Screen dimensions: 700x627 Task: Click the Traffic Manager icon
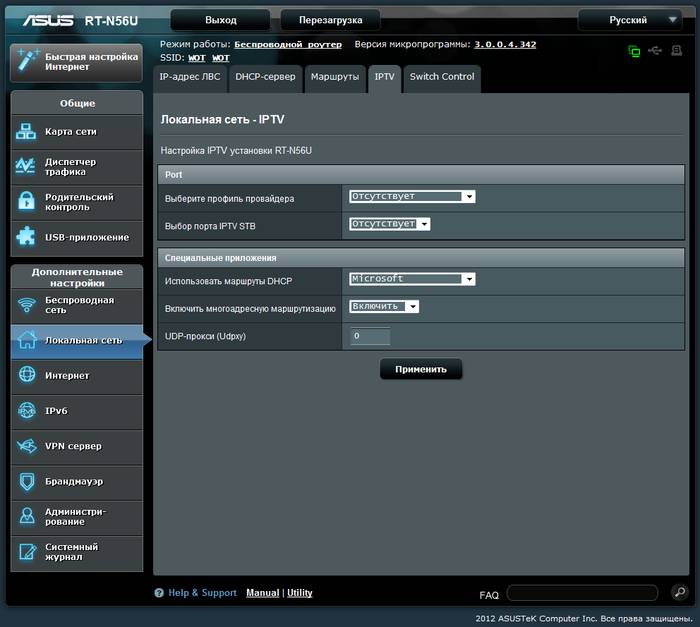pyautogui.click(x=27, y=167)
